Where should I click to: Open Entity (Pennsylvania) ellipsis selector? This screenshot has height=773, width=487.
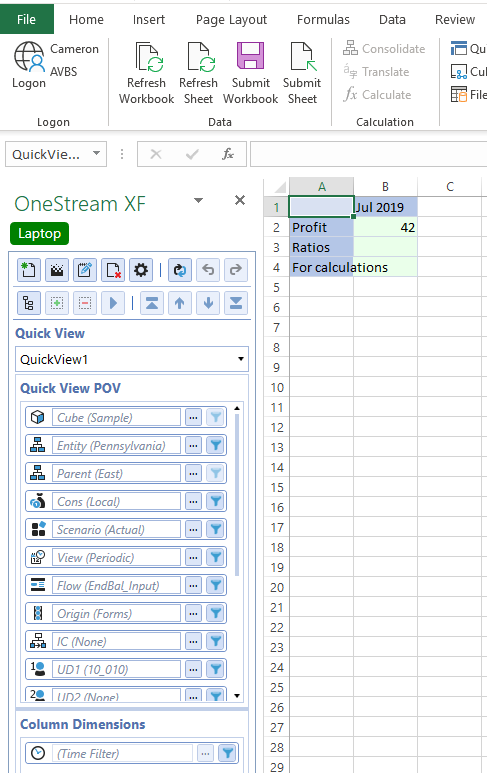click(193, 446)
